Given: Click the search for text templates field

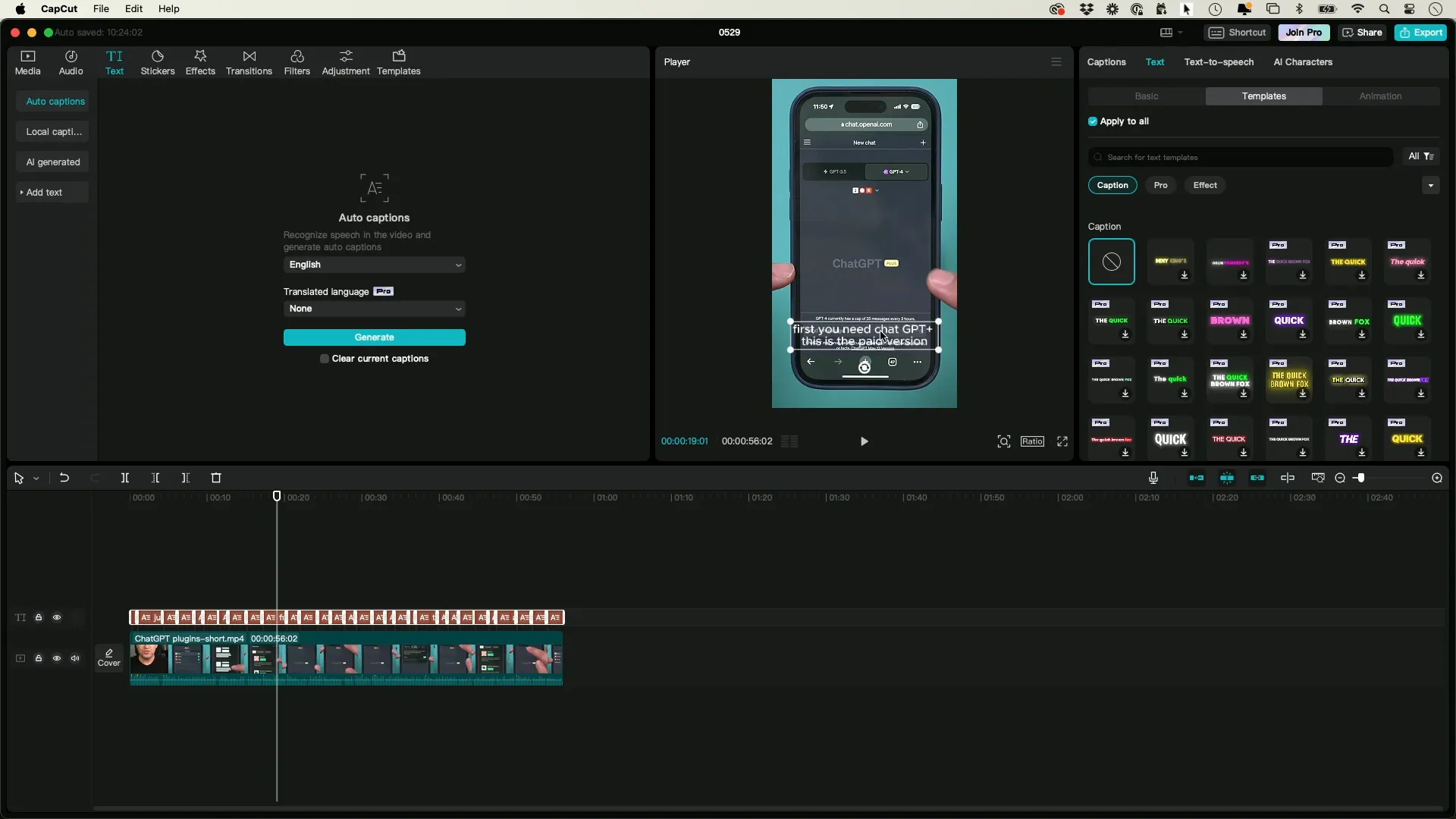Looking at the screenshot, I should point(1241,157).
